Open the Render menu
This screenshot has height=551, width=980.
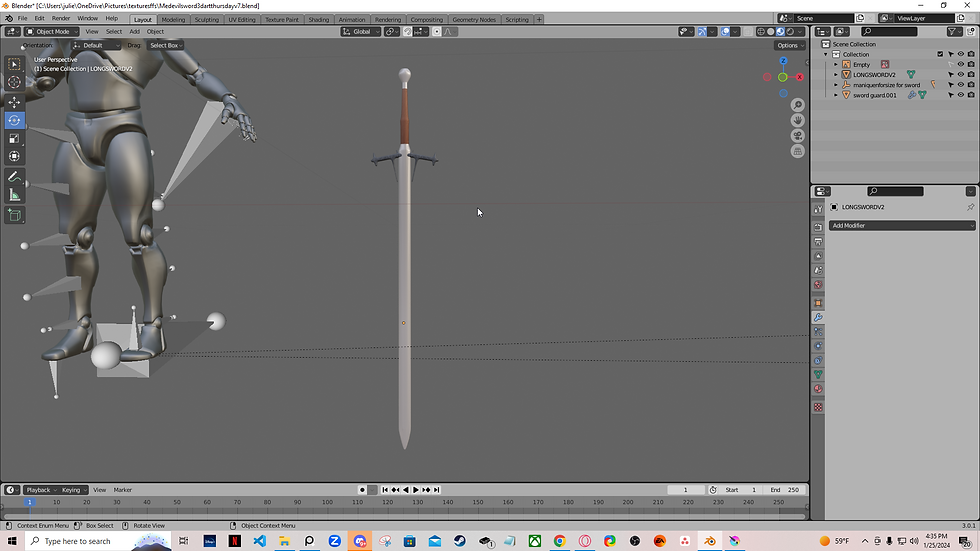click(x=61, y=19)
